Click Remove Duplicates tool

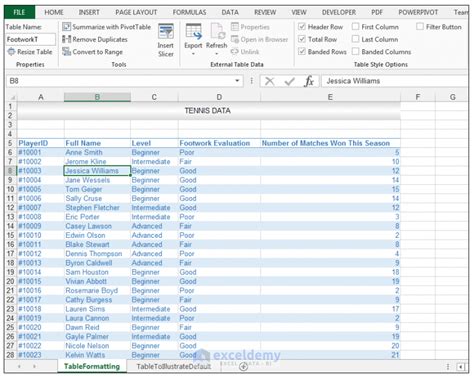click(95, 39)
